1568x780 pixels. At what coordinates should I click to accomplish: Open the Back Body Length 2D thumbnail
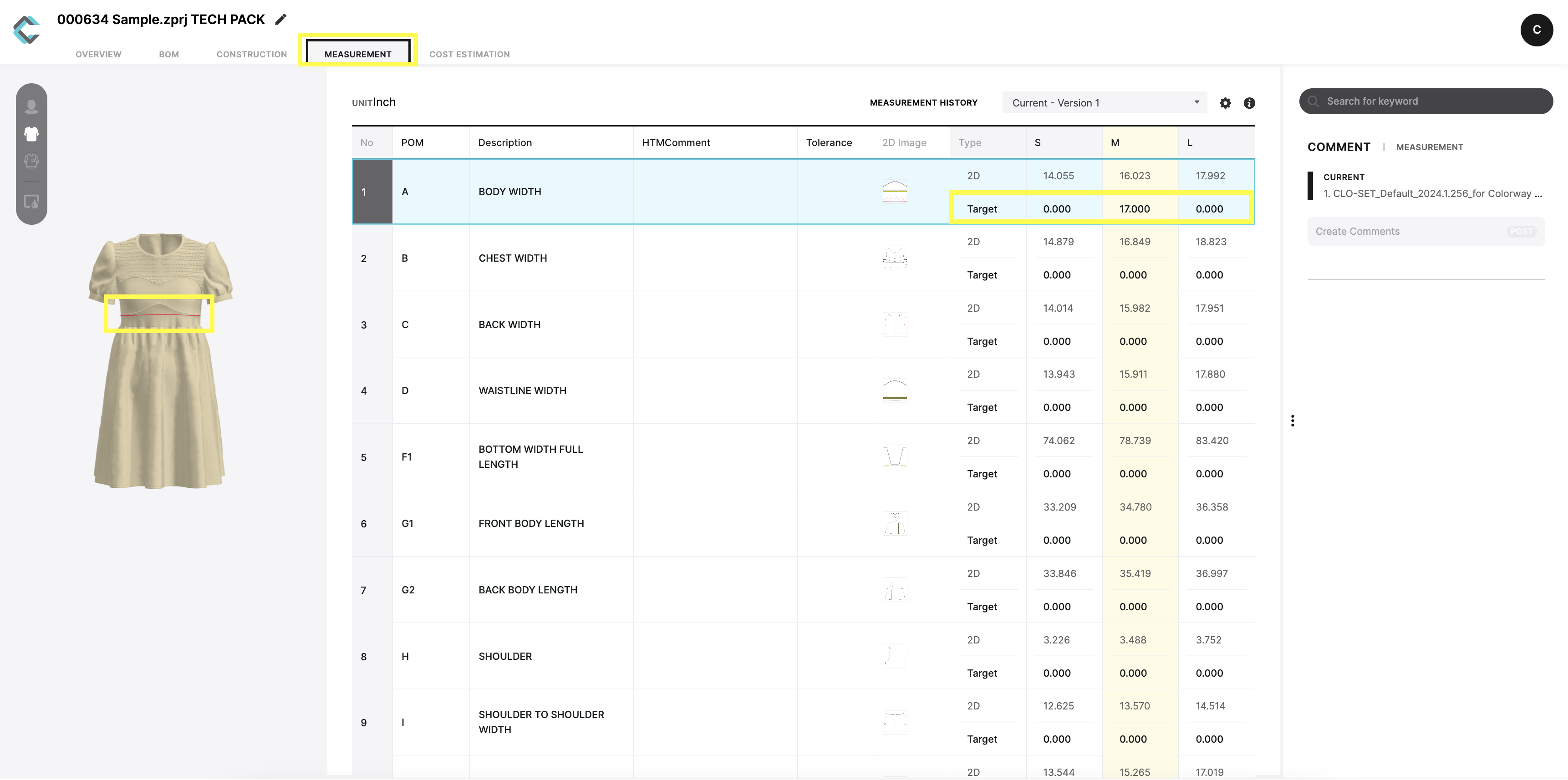(895, 590)
